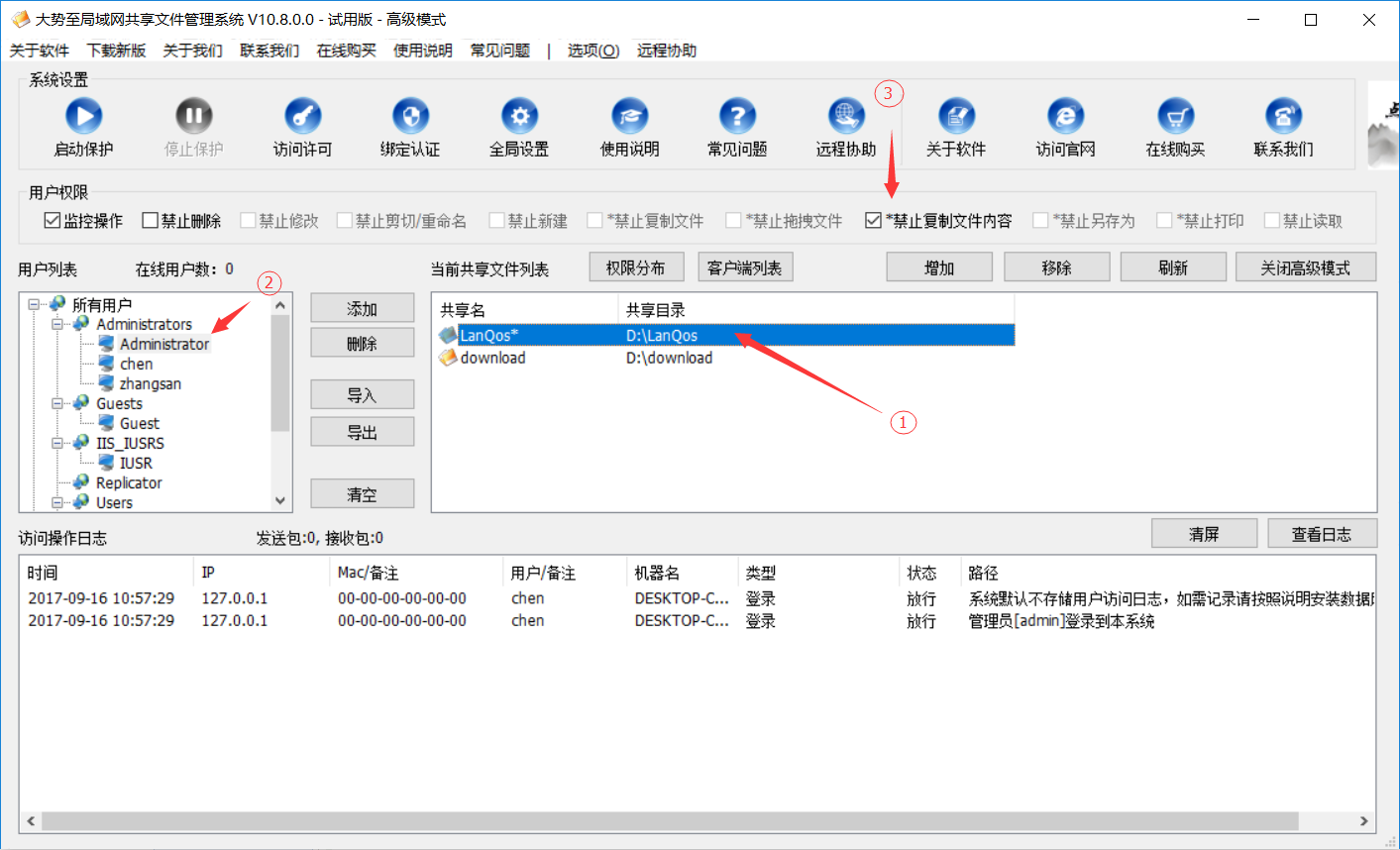Click the 在线购买 shopping cart icon
The width and height of the screenshot is (1400, 850).
click(x=1175, y=117)
